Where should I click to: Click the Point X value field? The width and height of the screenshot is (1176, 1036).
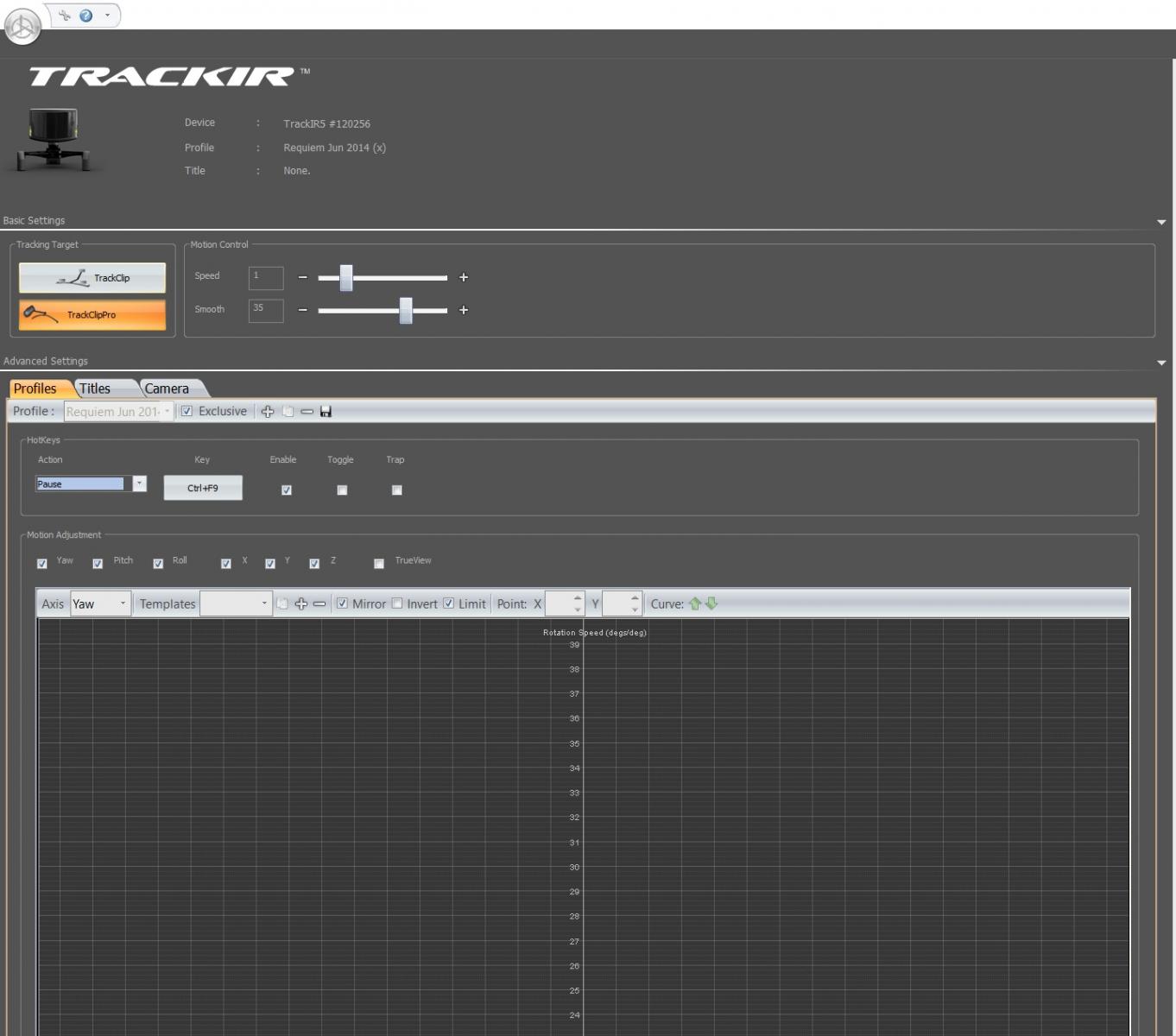(558, 603)
